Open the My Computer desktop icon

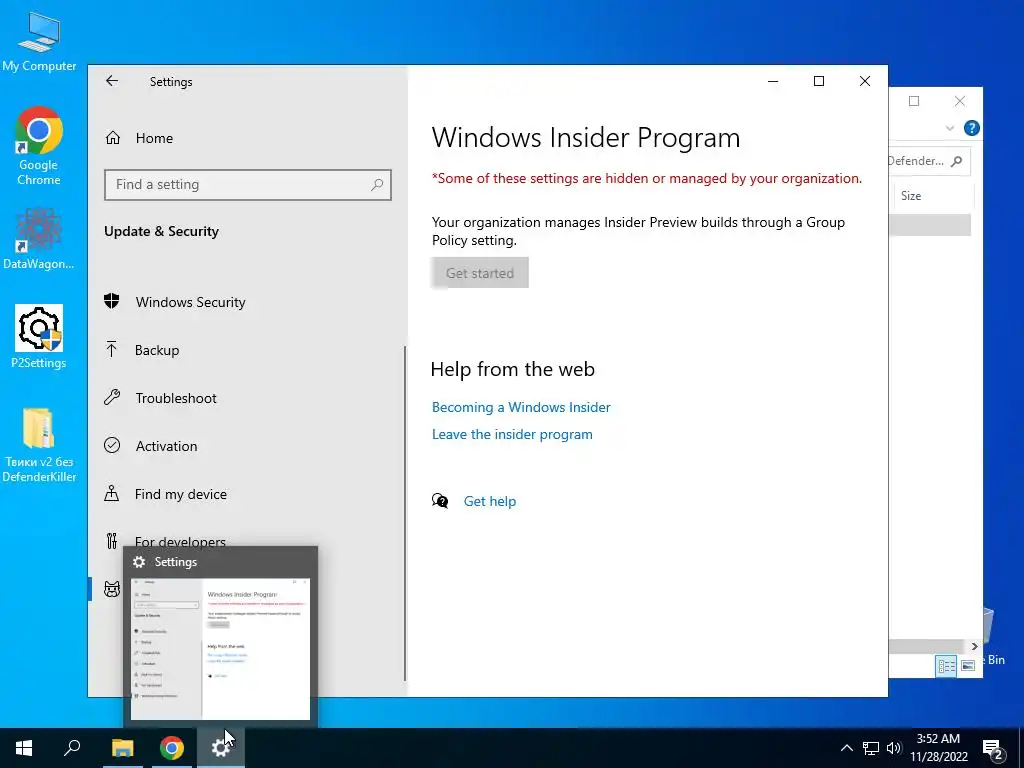tap(39, 42)
